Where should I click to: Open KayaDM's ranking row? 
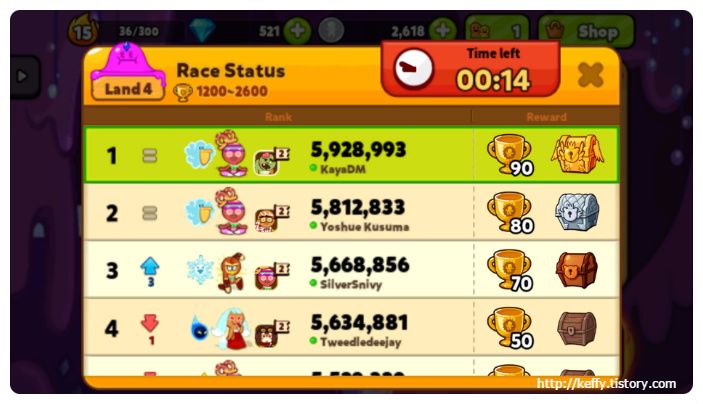(352, 155)
